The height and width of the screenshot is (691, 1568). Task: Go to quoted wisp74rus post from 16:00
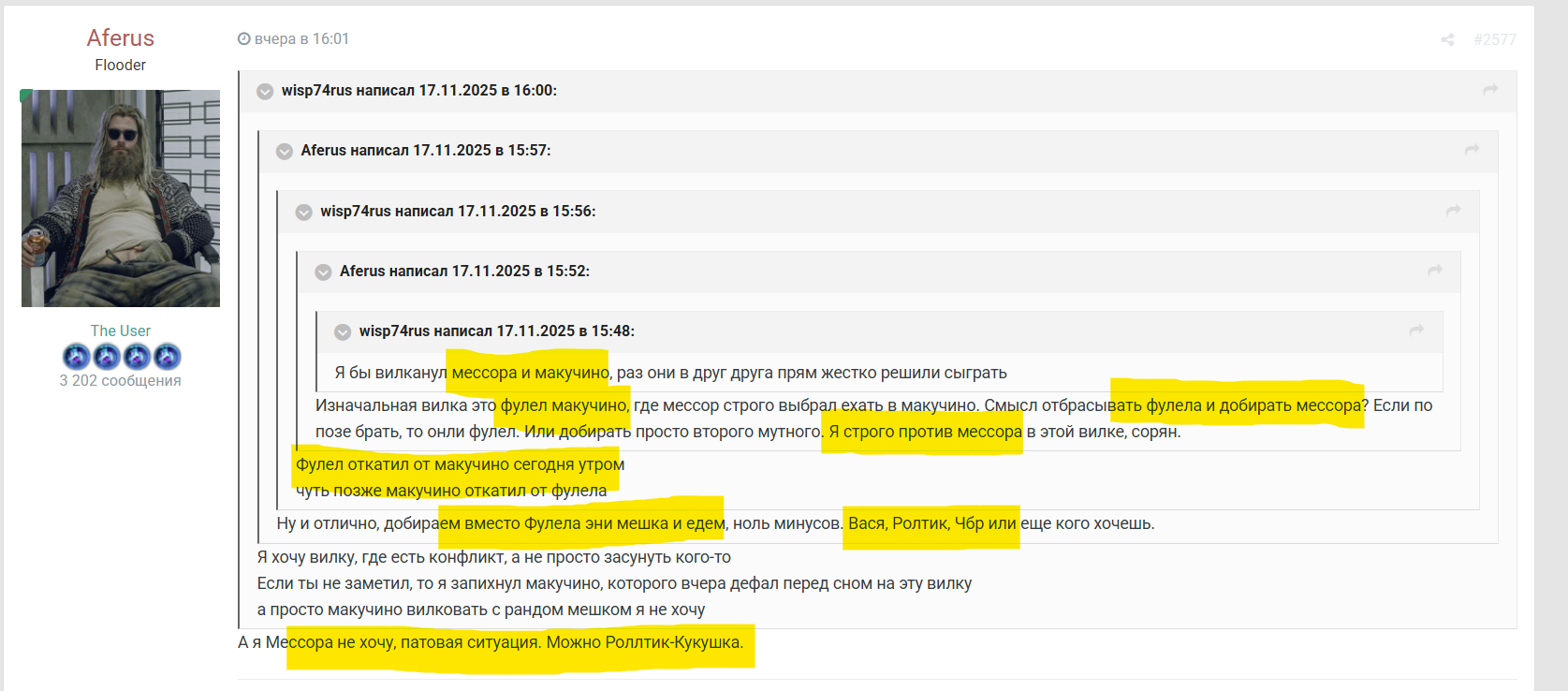[x=1490, y=90]
